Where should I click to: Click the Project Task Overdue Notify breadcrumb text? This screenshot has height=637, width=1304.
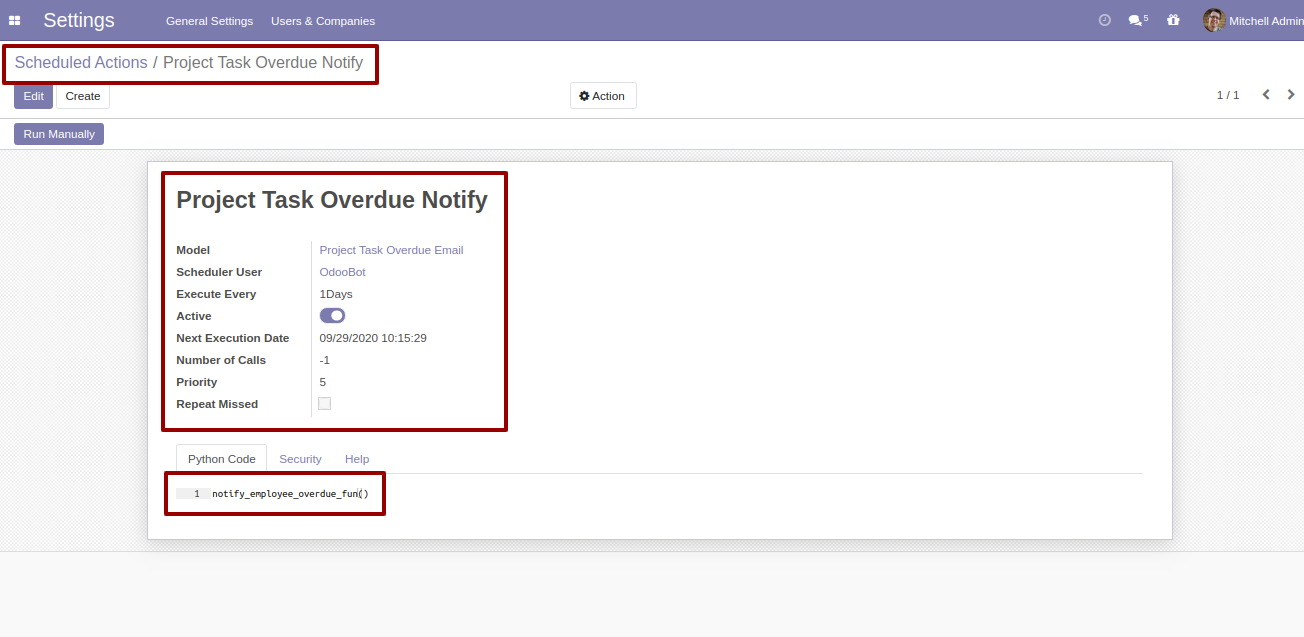(263, 62)
